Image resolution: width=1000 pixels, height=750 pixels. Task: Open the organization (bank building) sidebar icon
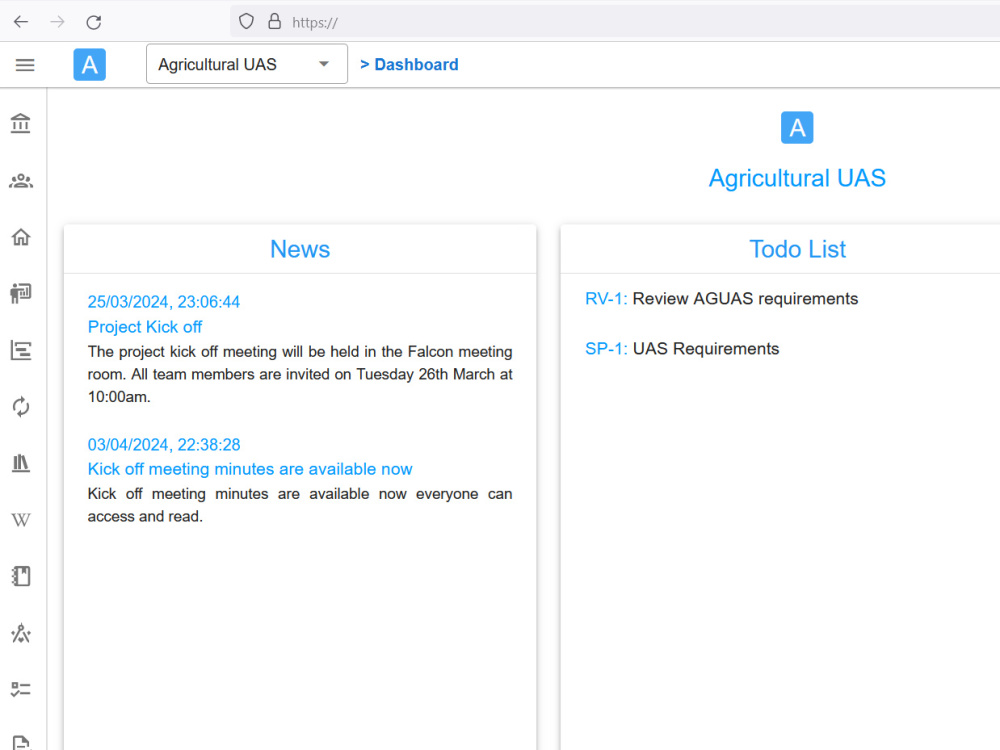click(x=20, y=123)
